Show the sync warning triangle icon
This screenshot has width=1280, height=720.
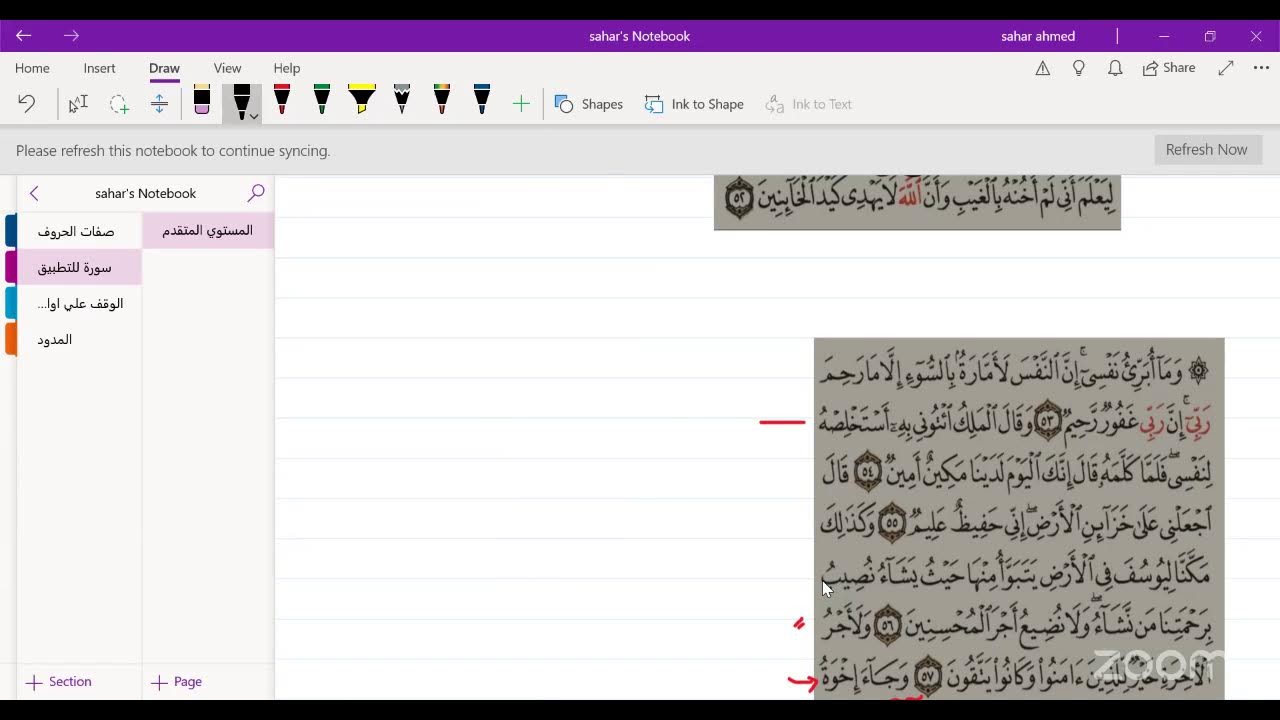pos(1042,68)
